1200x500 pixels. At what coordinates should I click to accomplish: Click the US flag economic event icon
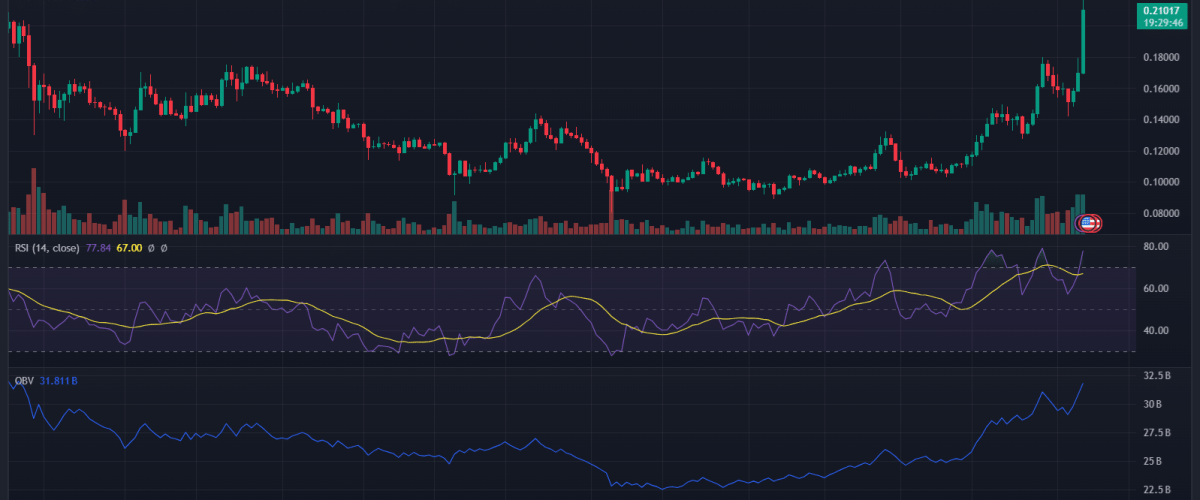click(1090, 223)
